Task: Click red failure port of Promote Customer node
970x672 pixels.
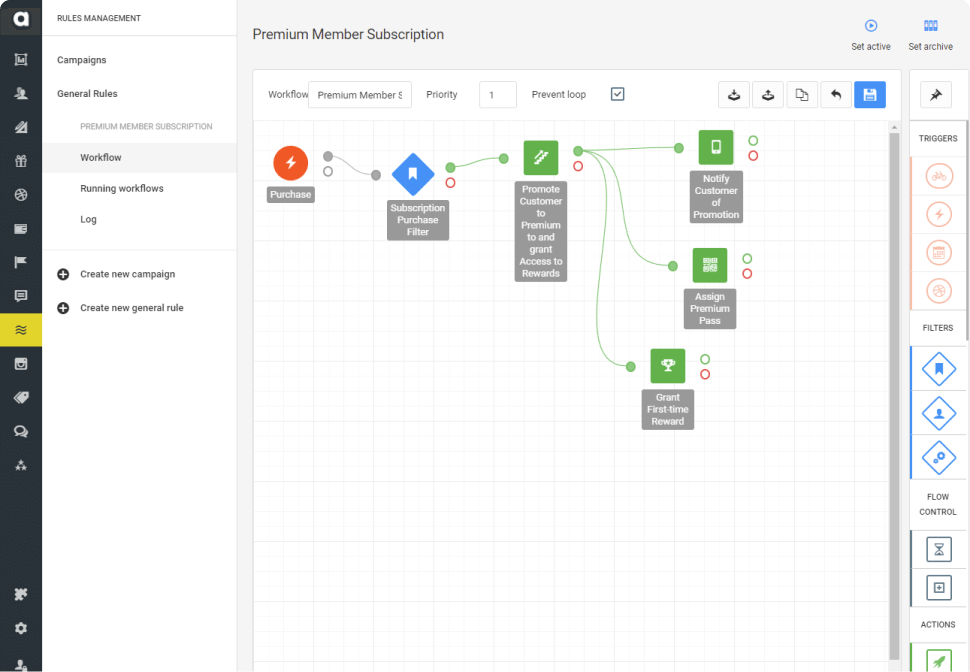Action: [x=578, y=166]
